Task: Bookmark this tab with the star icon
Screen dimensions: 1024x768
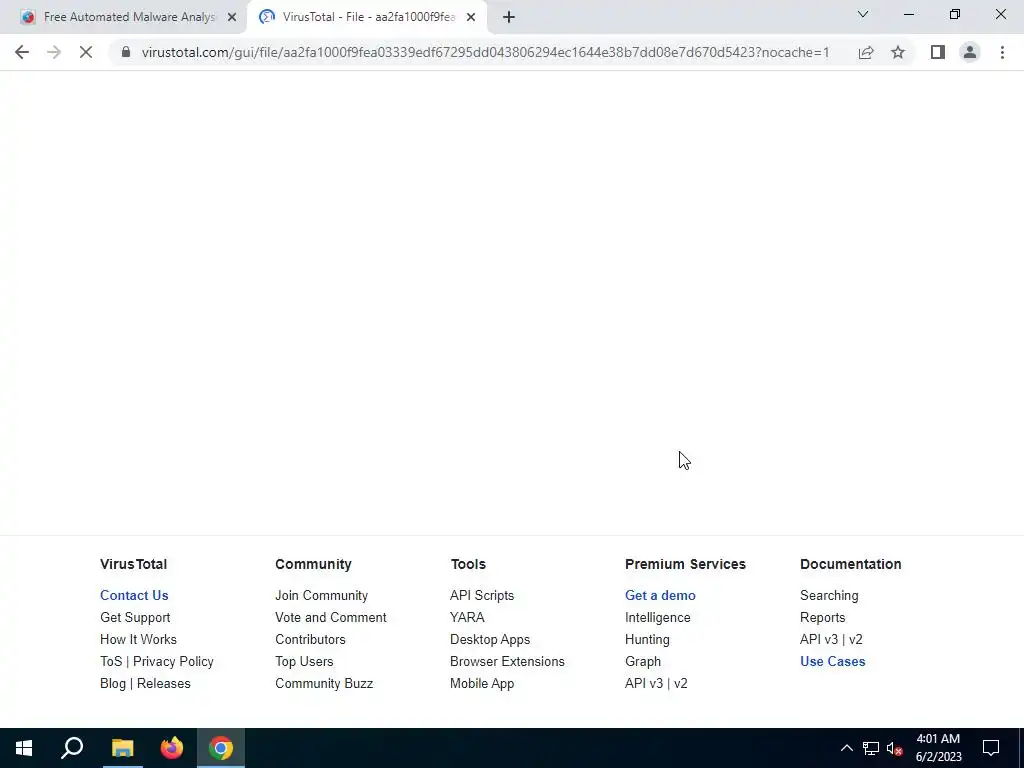Action: click(898, 52)
